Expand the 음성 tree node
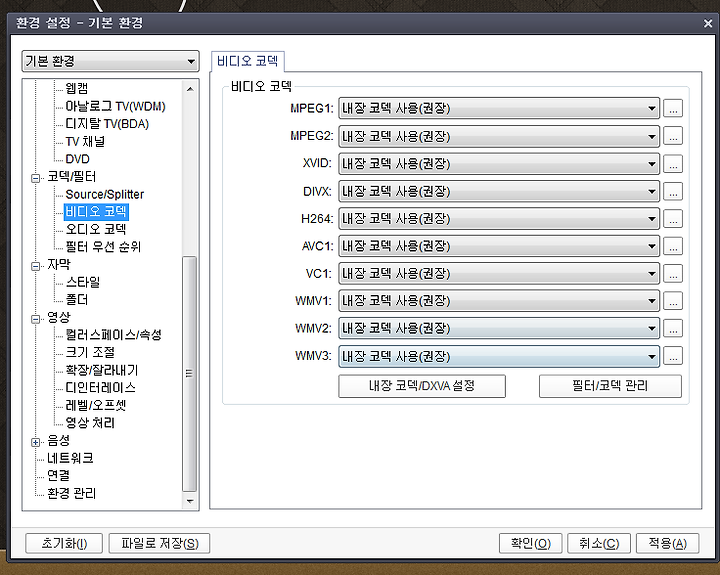 pyautogui.click(x=35, y=442)
